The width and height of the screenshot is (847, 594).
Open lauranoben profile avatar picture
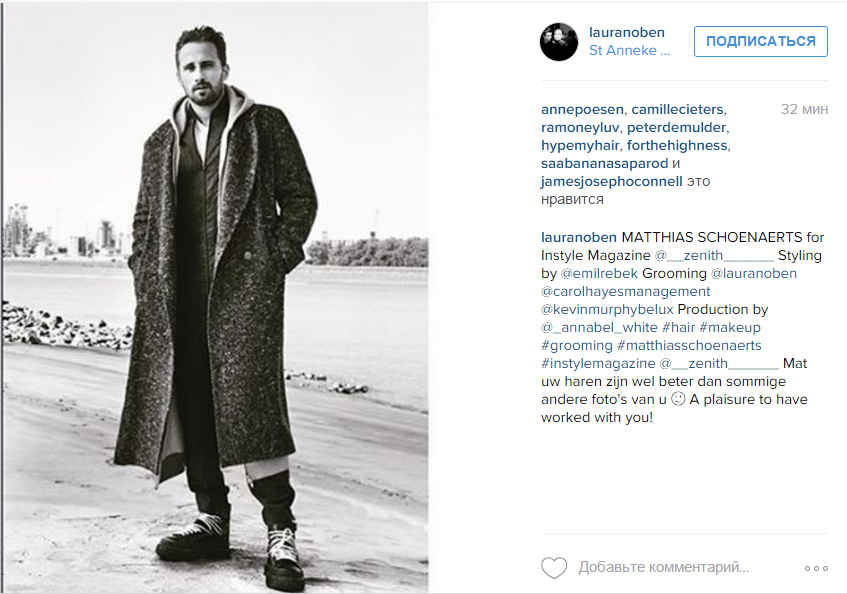point(559,42)
